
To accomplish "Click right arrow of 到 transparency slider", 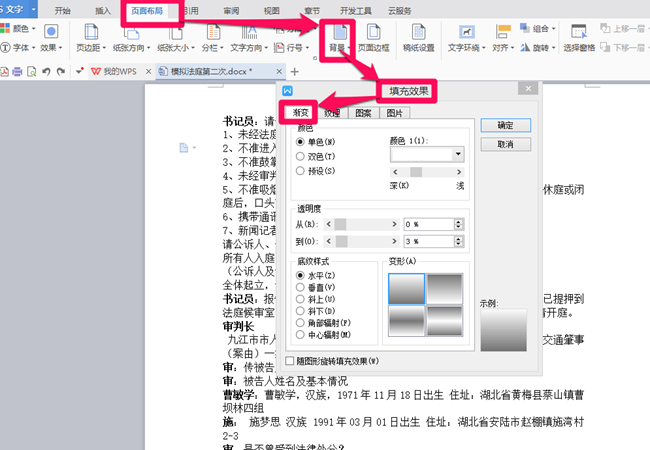I will pos(394,241).
